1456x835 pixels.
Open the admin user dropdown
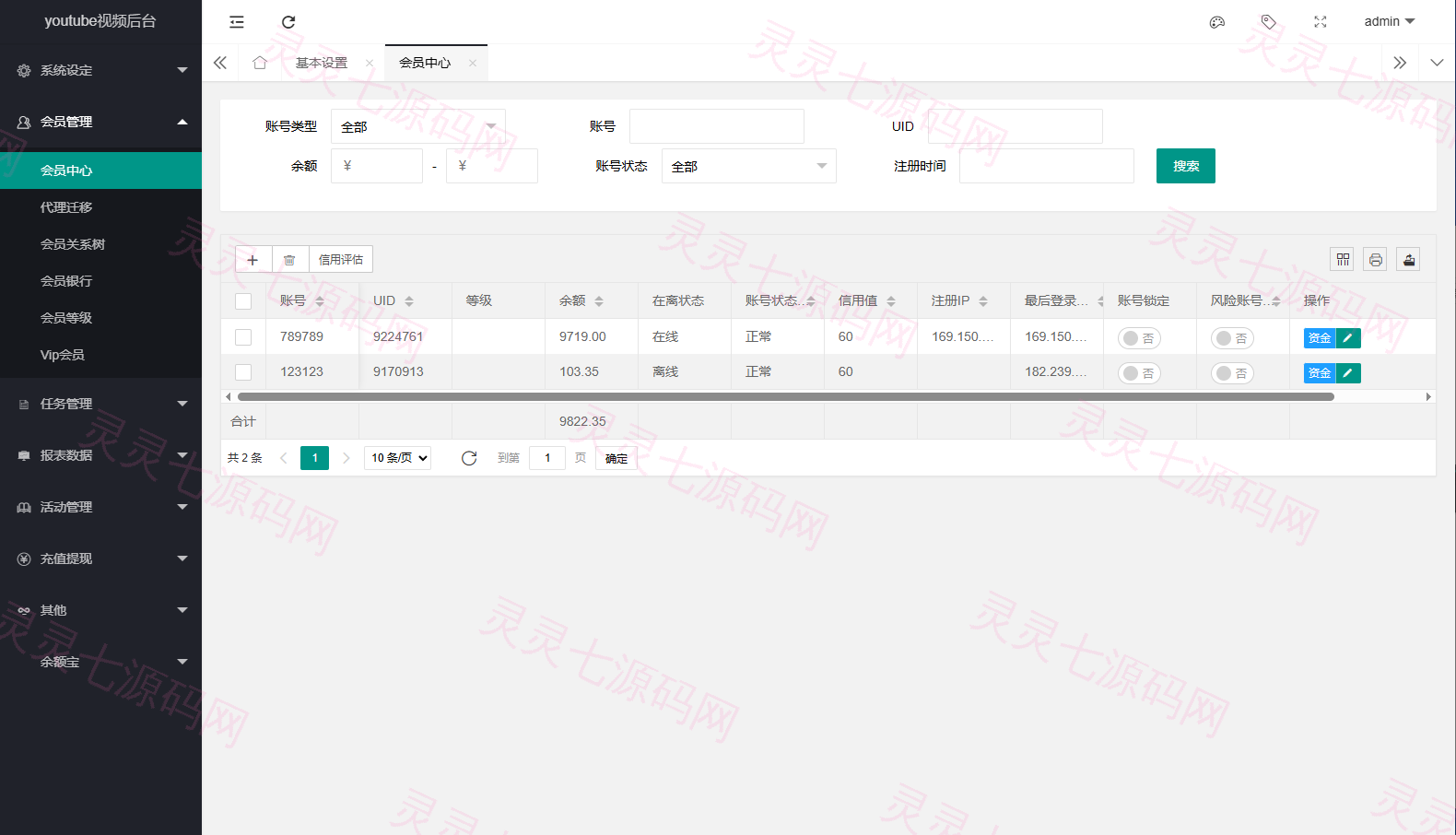1389,21
